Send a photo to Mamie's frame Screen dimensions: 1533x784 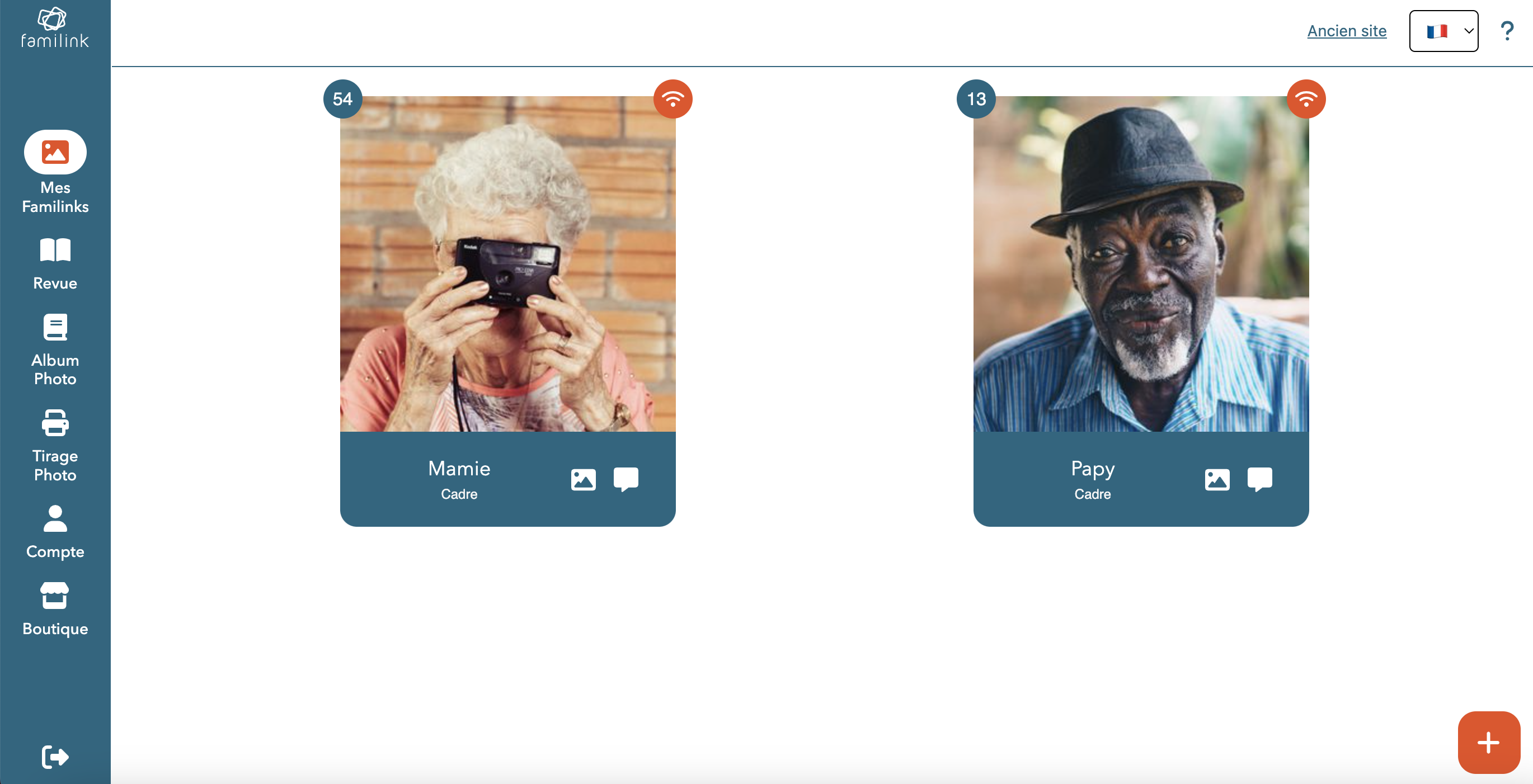(x=582, y=479)
